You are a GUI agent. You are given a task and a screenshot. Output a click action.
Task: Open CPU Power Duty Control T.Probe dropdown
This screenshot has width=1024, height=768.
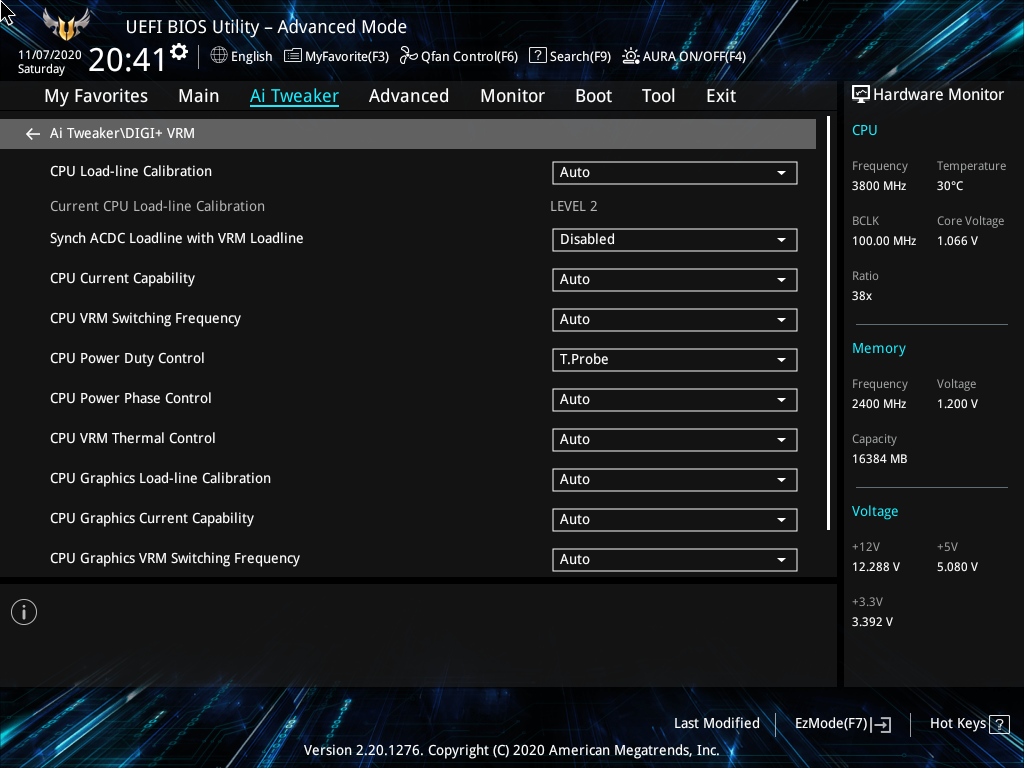tap(674, 360)
